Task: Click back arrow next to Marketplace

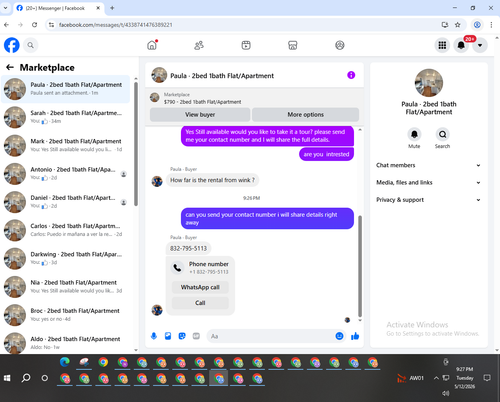Action: click(x=10, y=67)
